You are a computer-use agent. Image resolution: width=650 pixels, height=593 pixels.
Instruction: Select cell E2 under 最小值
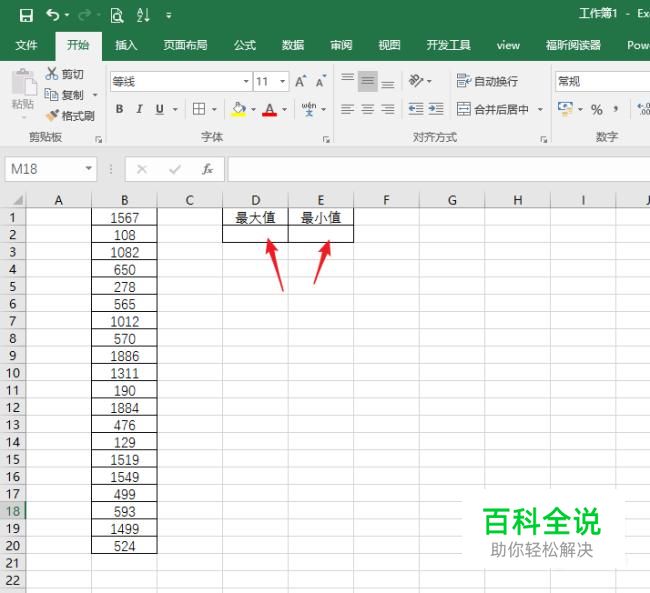click(x=321, y=234)
